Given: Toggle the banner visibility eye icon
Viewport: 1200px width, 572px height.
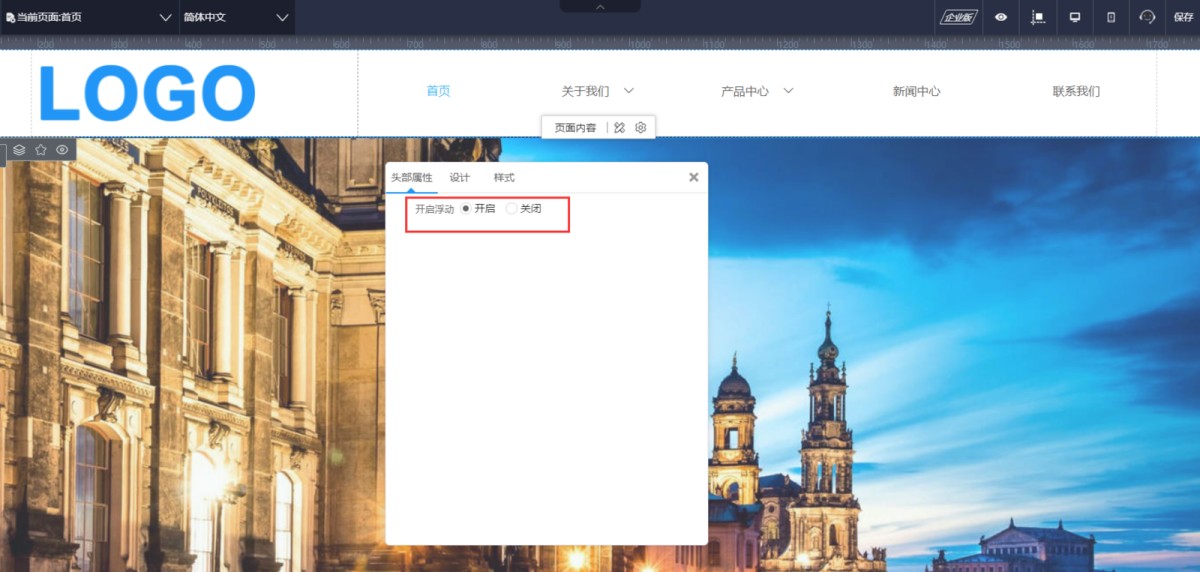Looking at the screenshot, I should pos(62,149).
